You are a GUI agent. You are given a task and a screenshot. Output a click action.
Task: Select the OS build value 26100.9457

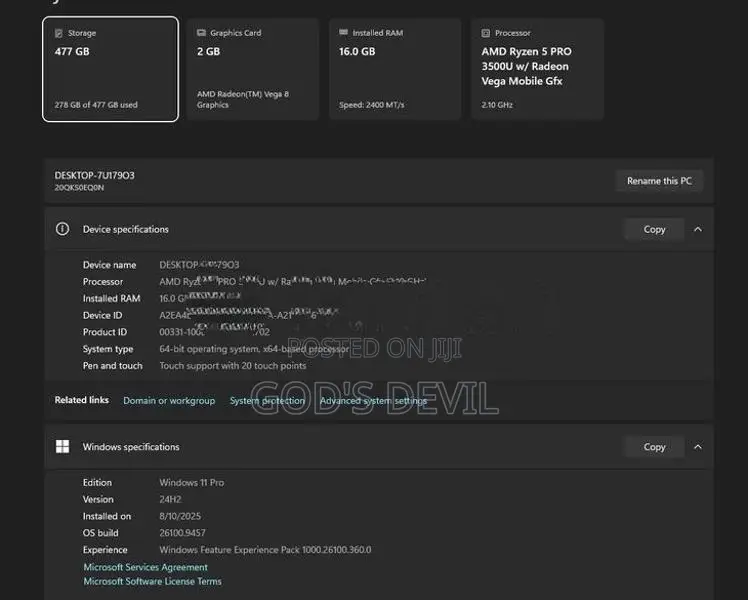tap(182, 533)
